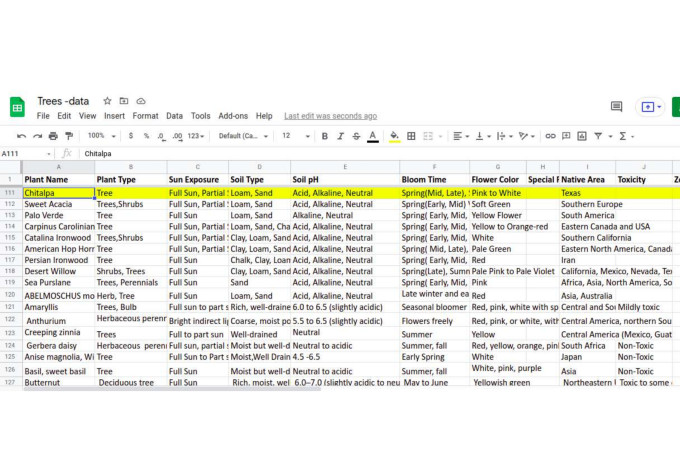680x459 pixels.
Task: Open the Format menu
Action: click(x=145, y=116)
